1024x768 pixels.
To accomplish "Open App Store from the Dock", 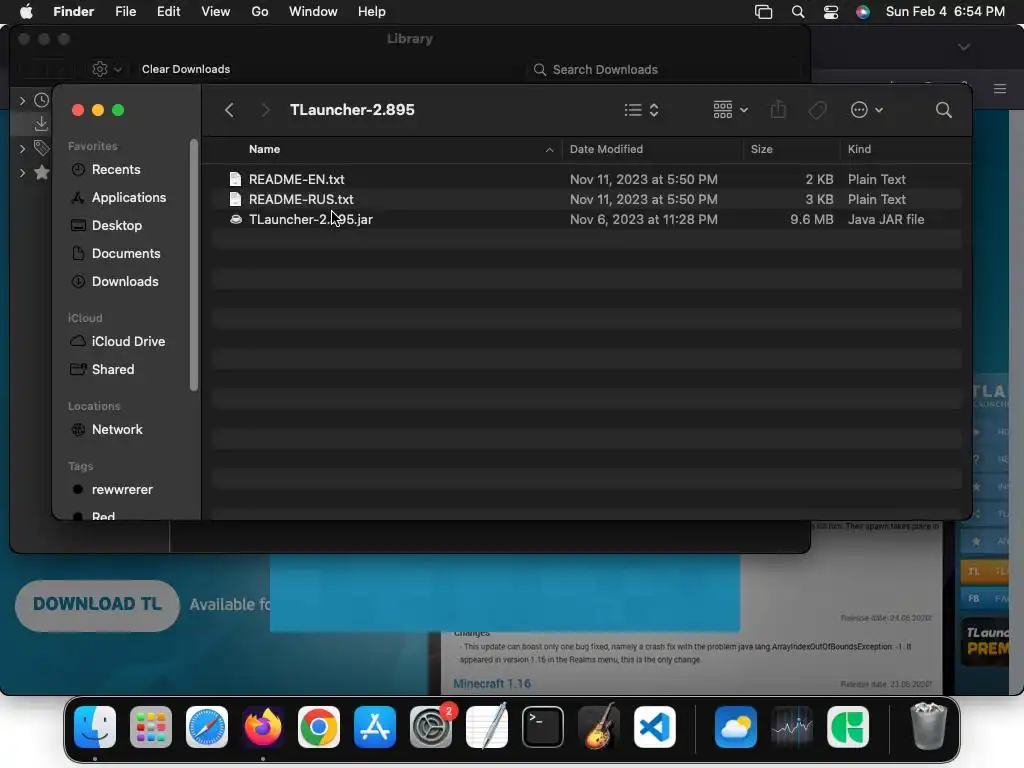I will [x=375, y=727].
